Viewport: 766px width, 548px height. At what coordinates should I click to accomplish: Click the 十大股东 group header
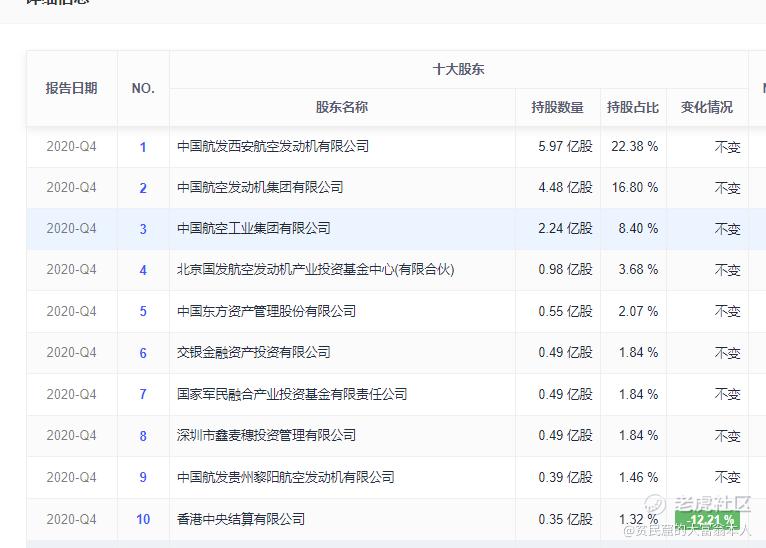(x=458, y=69)
